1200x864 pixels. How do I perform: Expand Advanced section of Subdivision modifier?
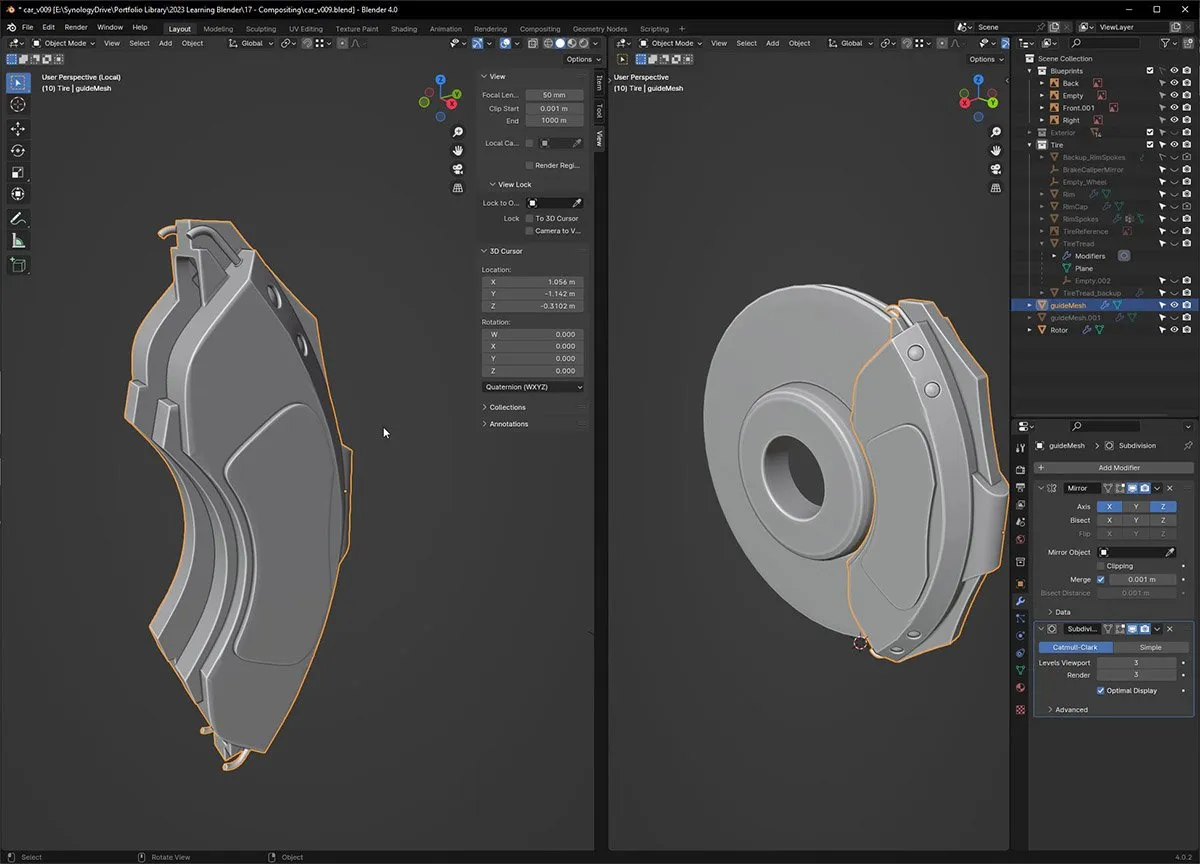1070,710
